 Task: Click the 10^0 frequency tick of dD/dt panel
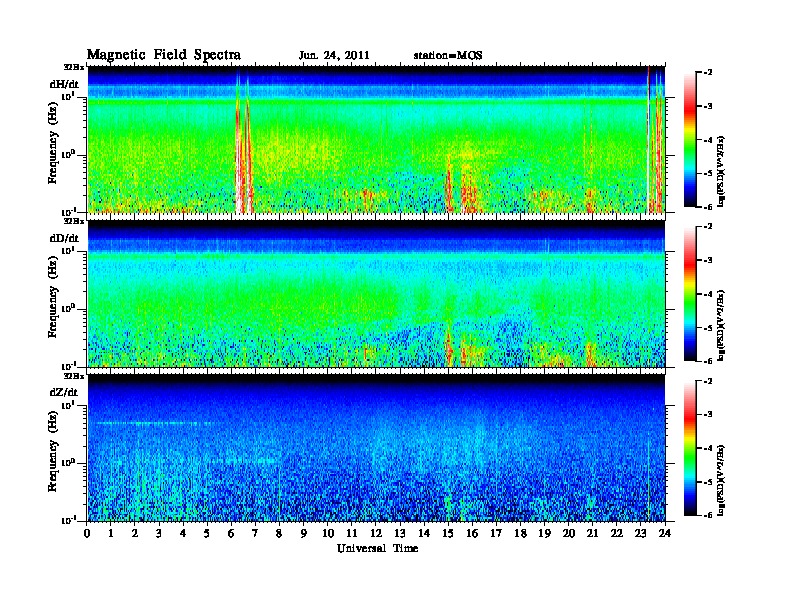point(67,308)
